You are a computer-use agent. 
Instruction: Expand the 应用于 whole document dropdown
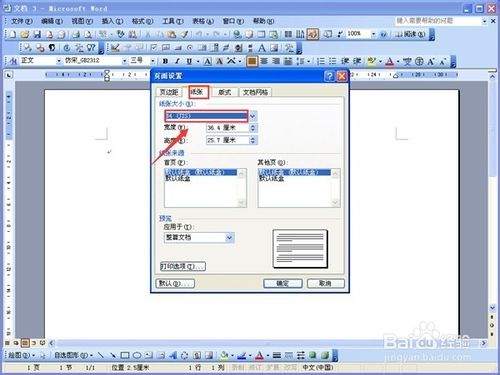[229, 238]
